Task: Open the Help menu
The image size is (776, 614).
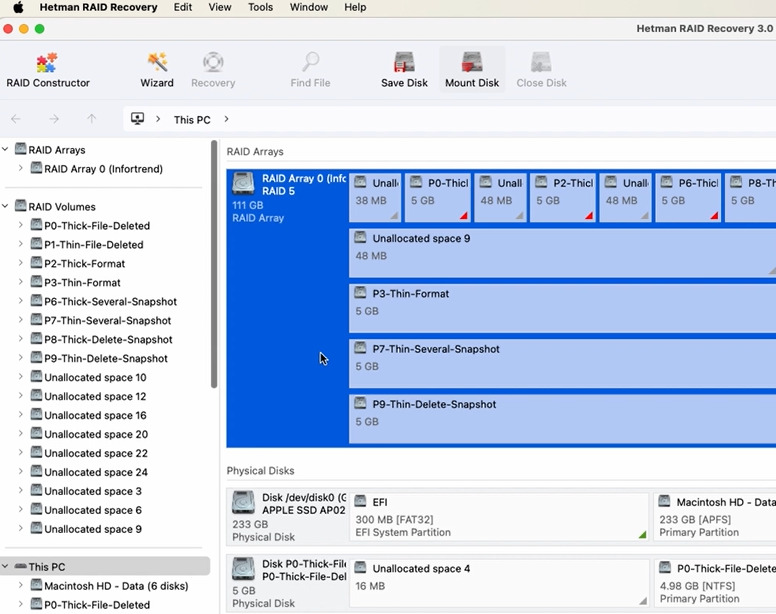Action: (x=355, y=7)
